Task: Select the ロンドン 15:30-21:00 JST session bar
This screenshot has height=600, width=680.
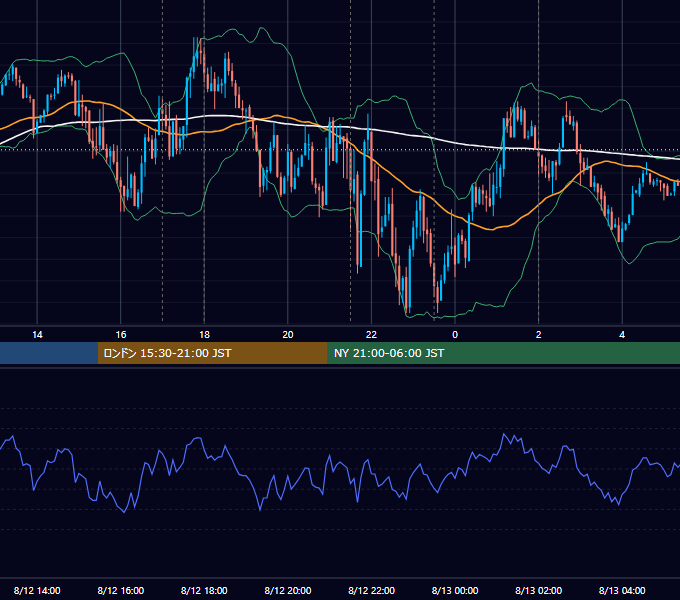Action: [212, 353]
